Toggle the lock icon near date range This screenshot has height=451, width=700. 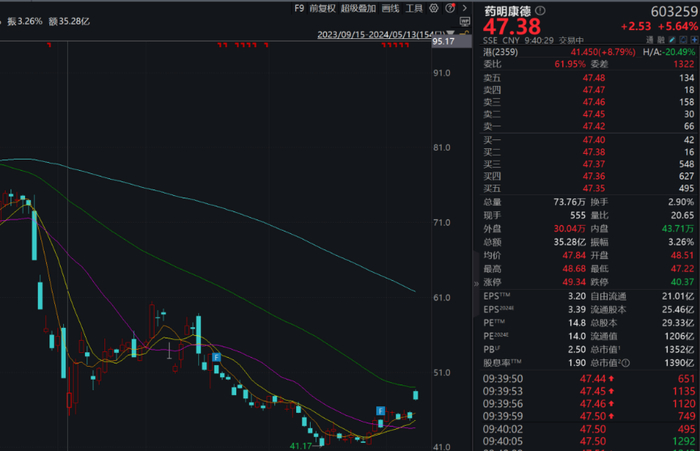(465, 33)
